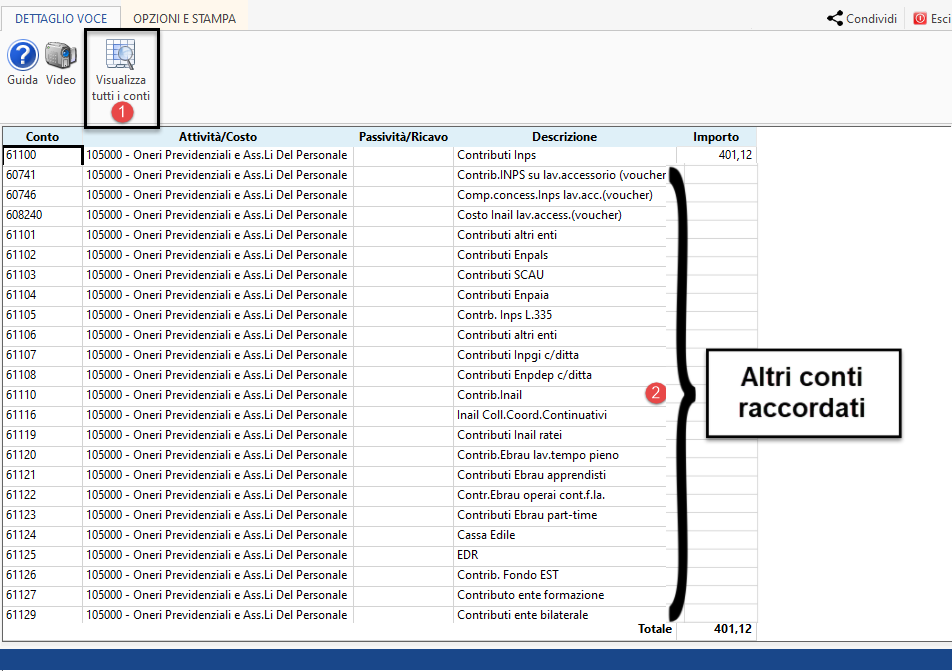Switch to Opzioni e Stampa tab

pyautogui.click(x=184, y=18)
